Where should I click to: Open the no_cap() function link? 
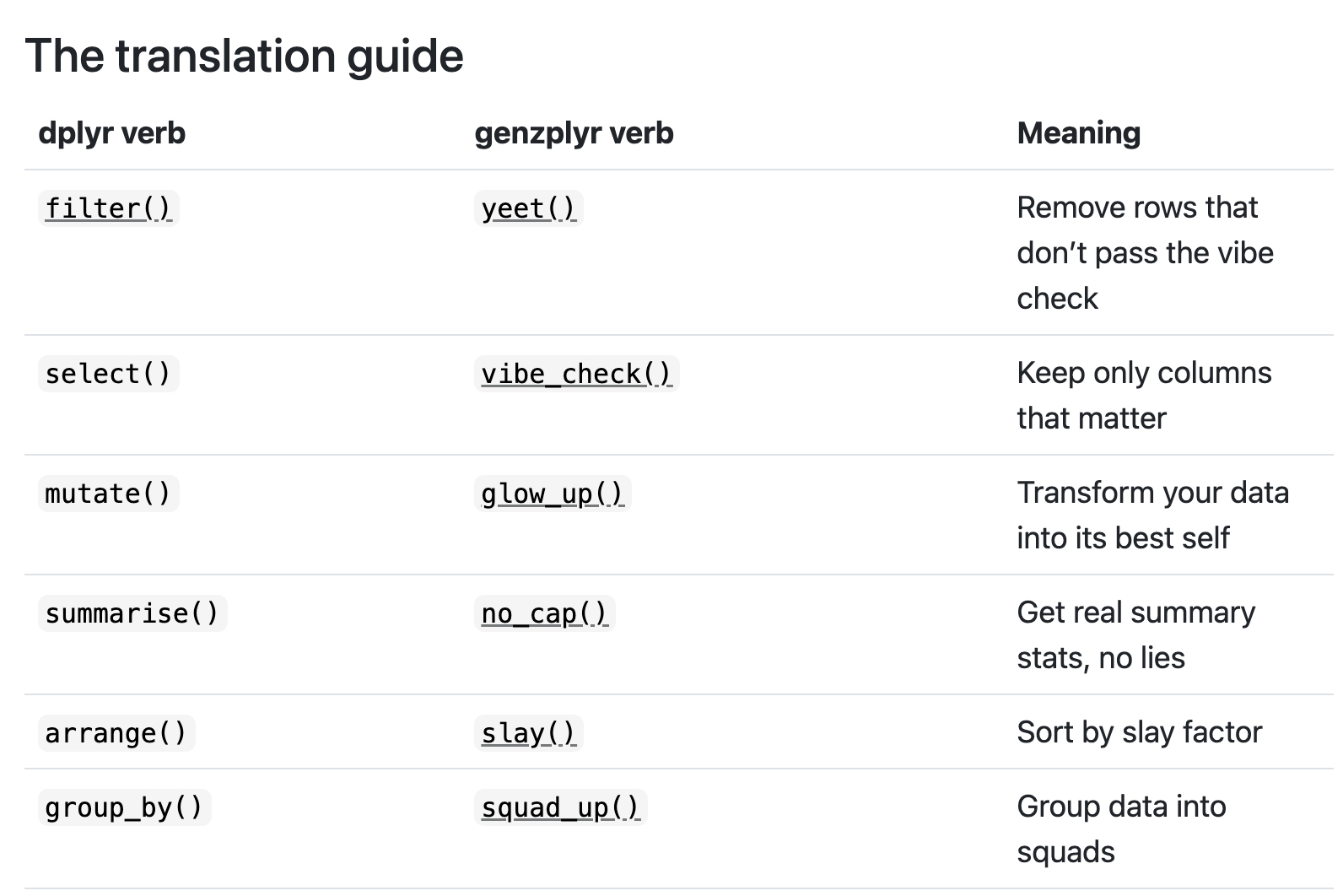click(543, 613)
